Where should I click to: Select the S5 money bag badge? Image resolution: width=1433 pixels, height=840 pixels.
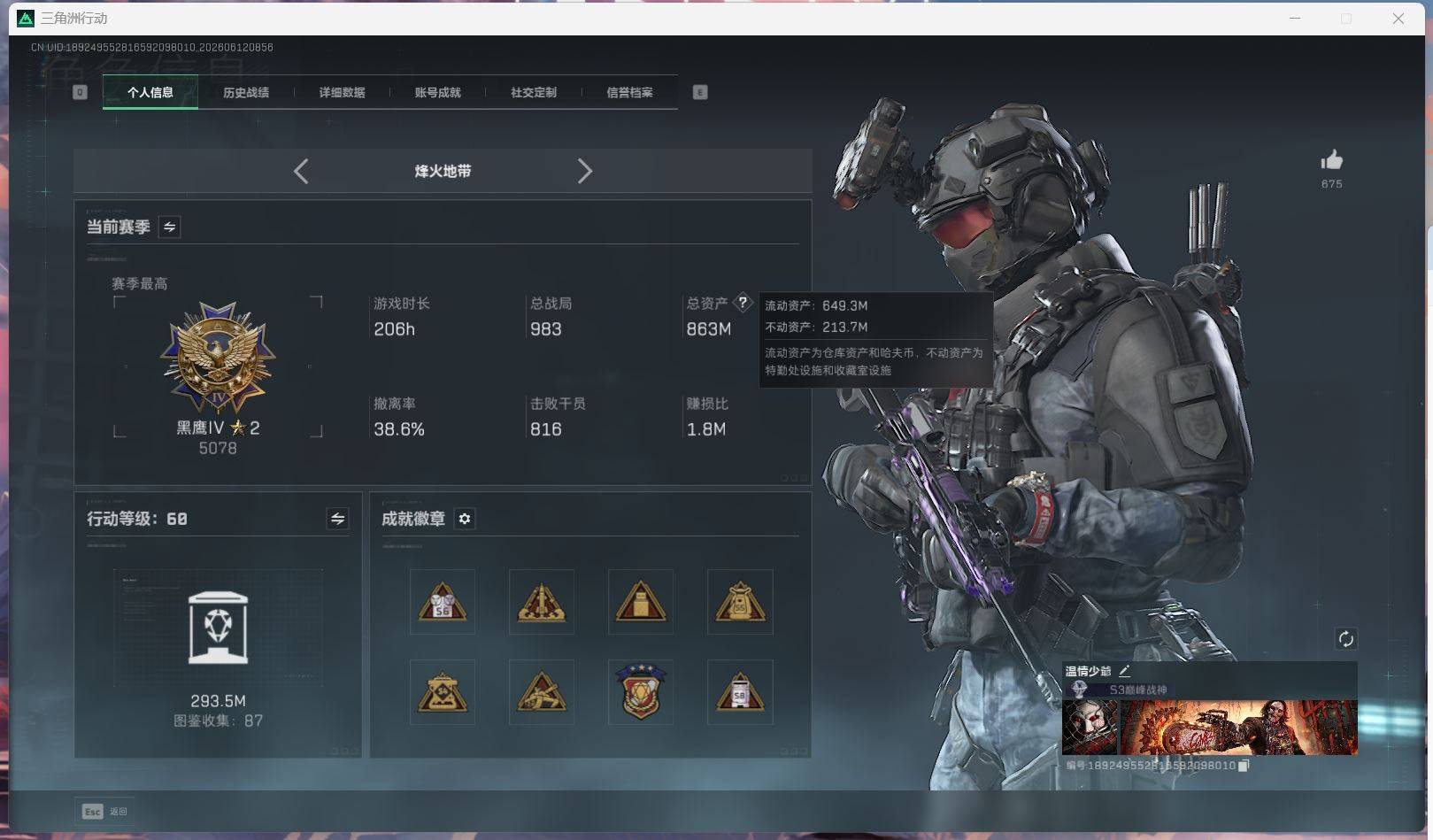740,602
